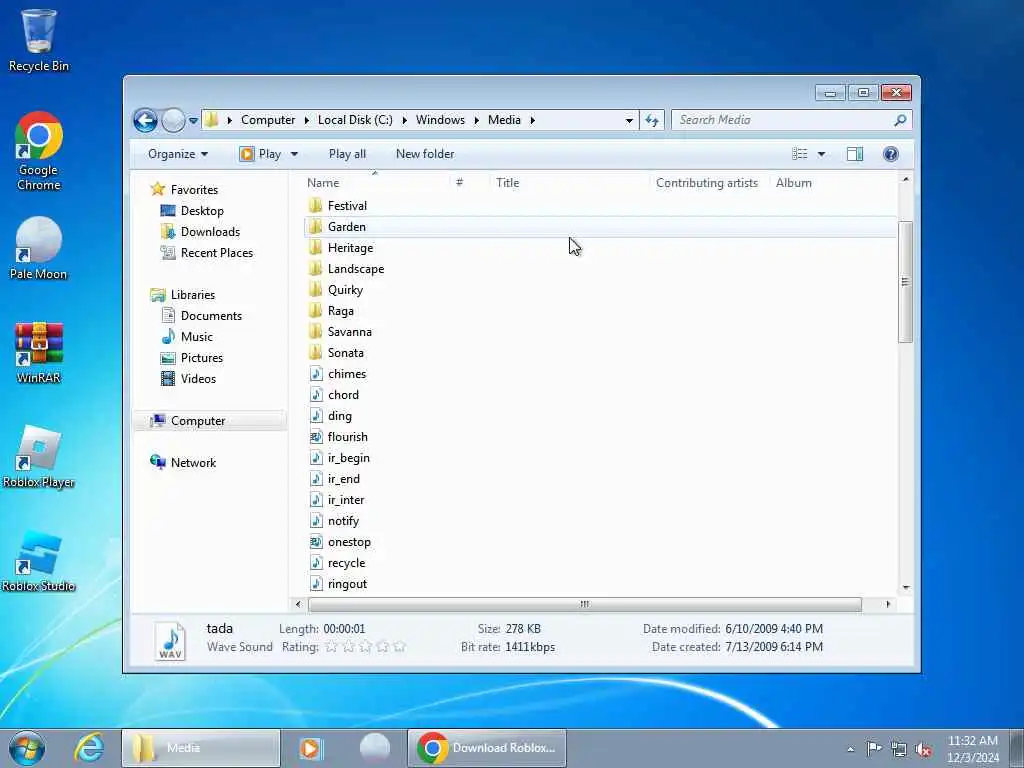Viewport: 1024px width, 768px height.
Task: Open Pale Moon desktop shortcut
Action: pos(39,249)
